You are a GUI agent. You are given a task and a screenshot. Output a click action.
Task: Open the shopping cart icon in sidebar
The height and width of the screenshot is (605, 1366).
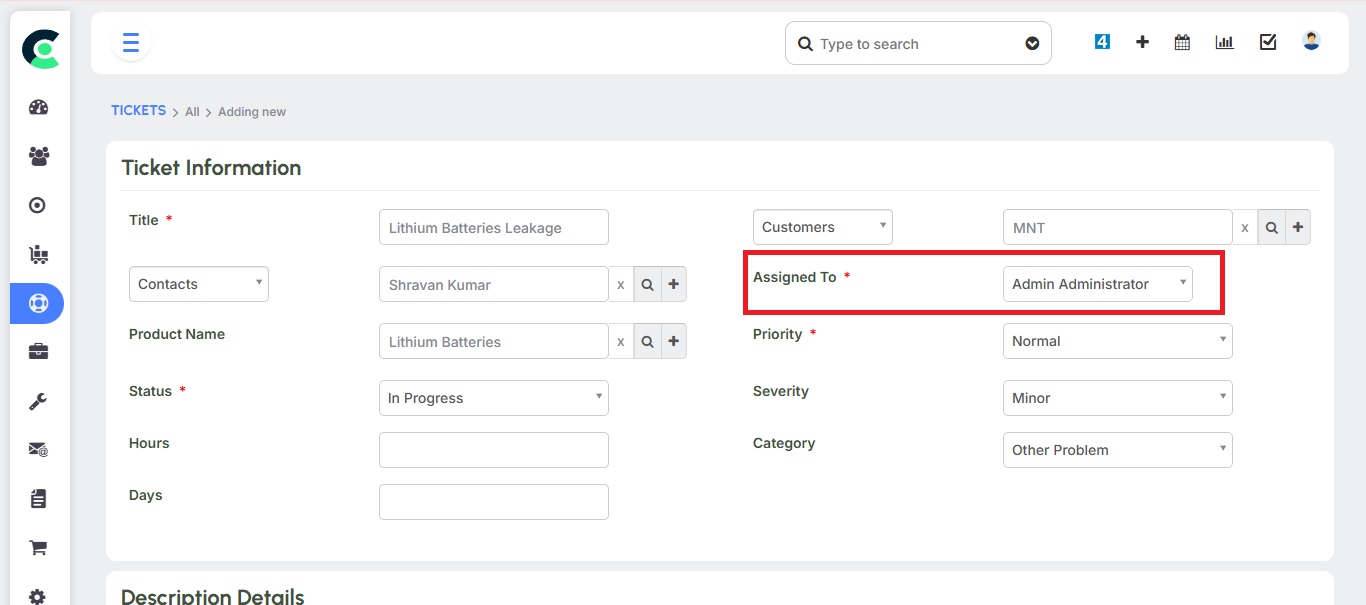[x=38, y=547]
